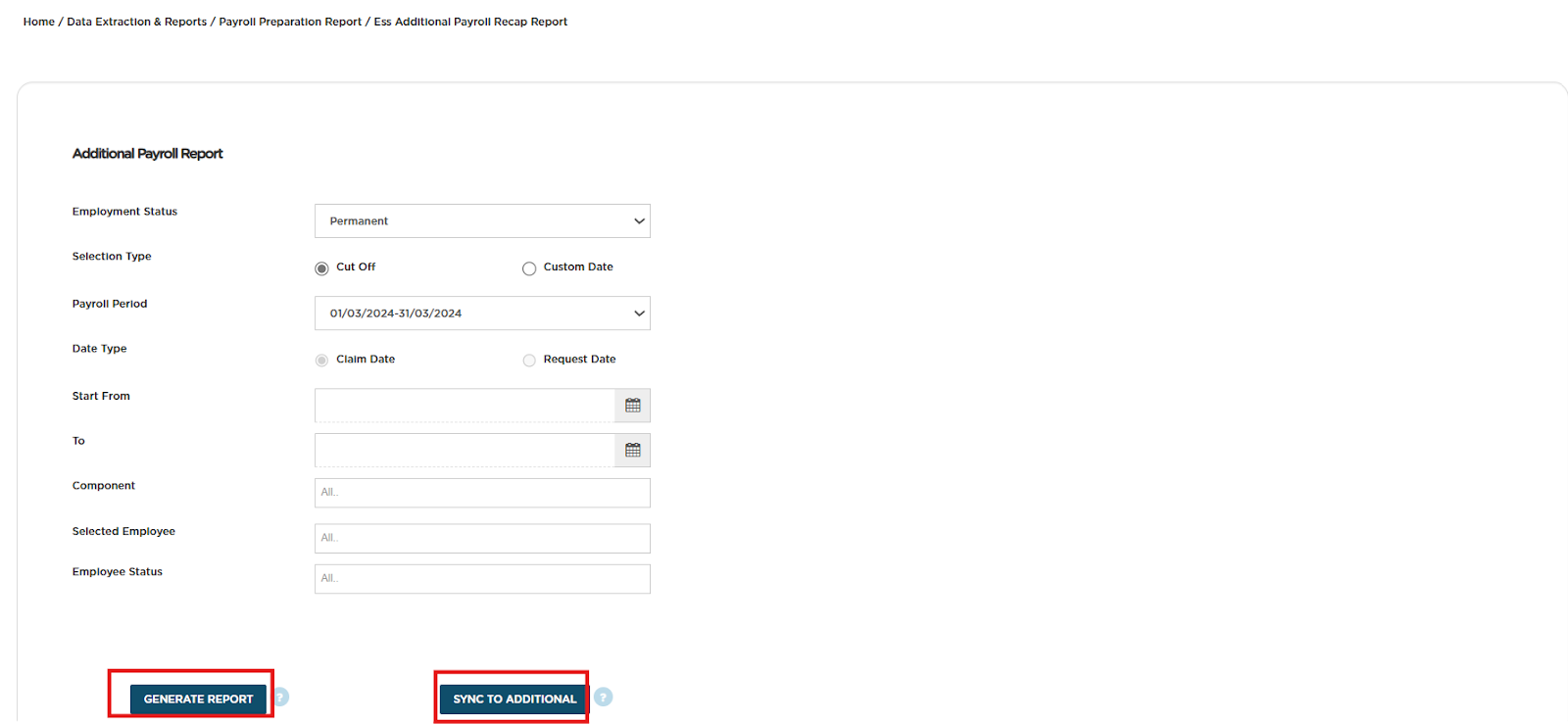This screenshot has height=724, width=1568.
Task: Select the Cut Off radio button
Action: (321, 268)
